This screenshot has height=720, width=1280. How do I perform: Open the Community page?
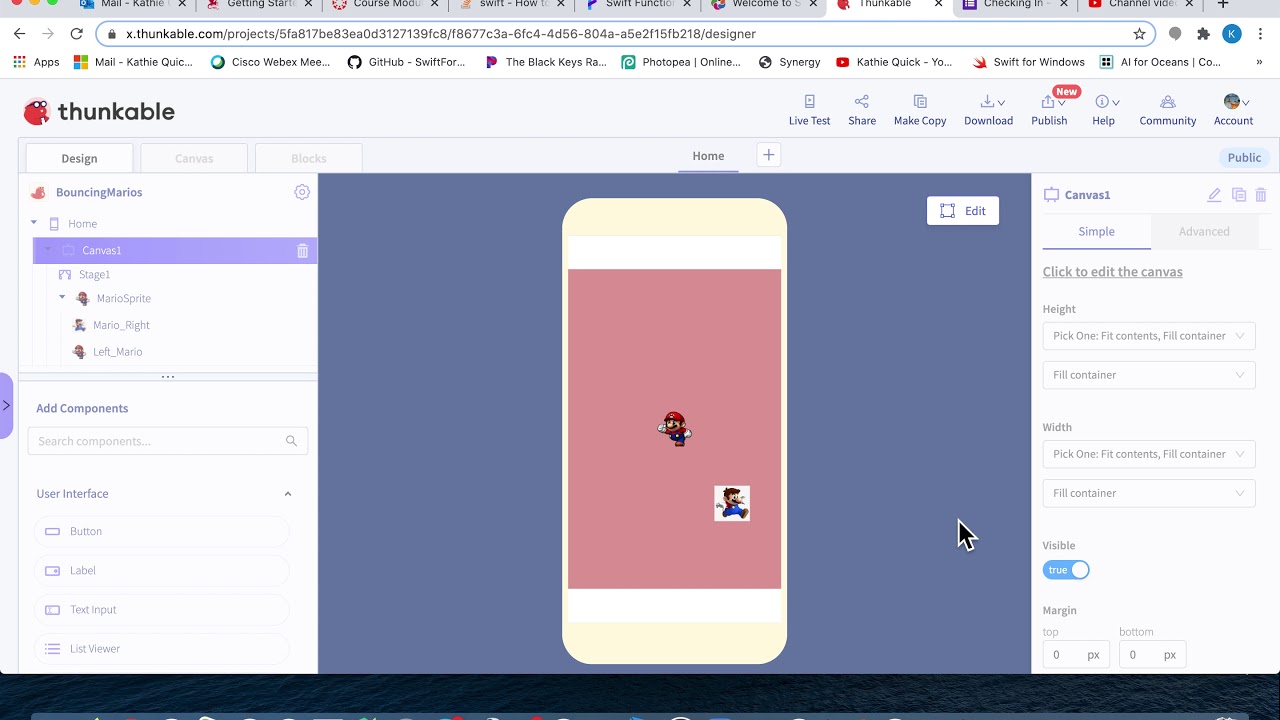1167,110
